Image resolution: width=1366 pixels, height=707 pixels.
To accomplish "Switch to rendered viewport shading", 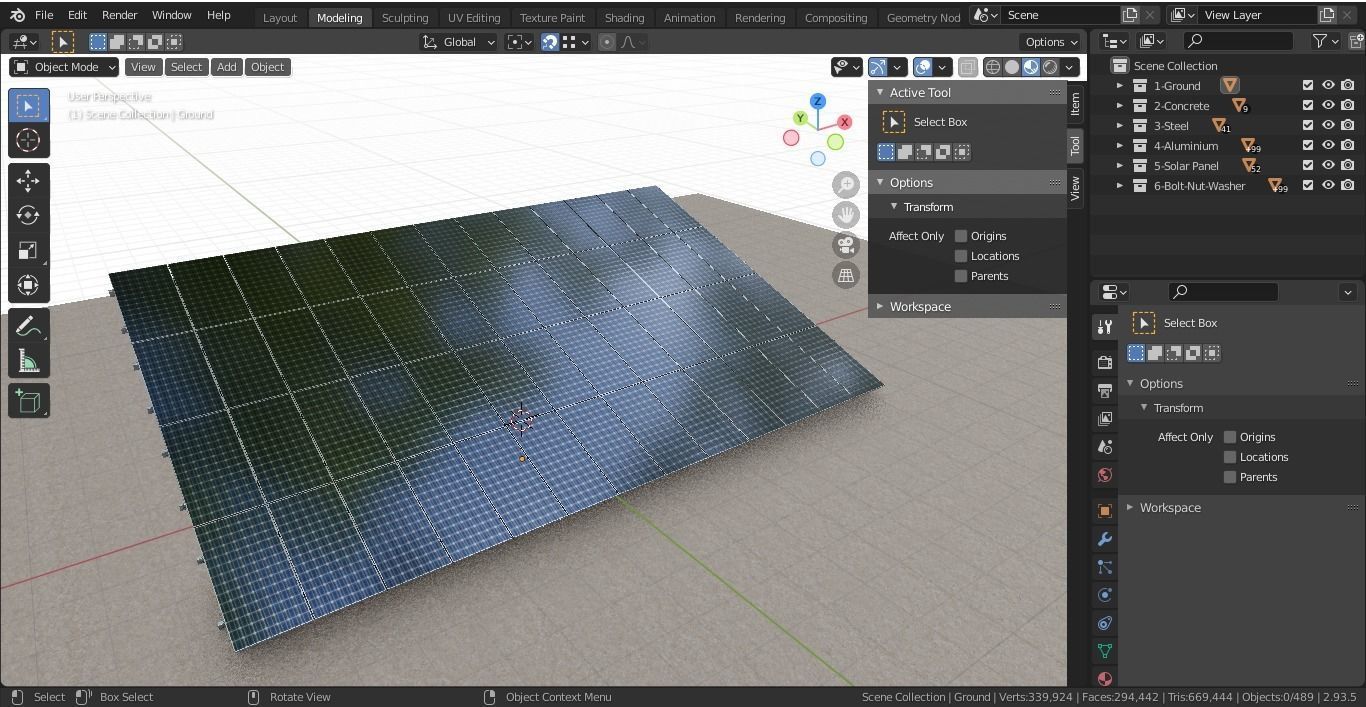I will pyautogui.click(x=1050, y=67).
